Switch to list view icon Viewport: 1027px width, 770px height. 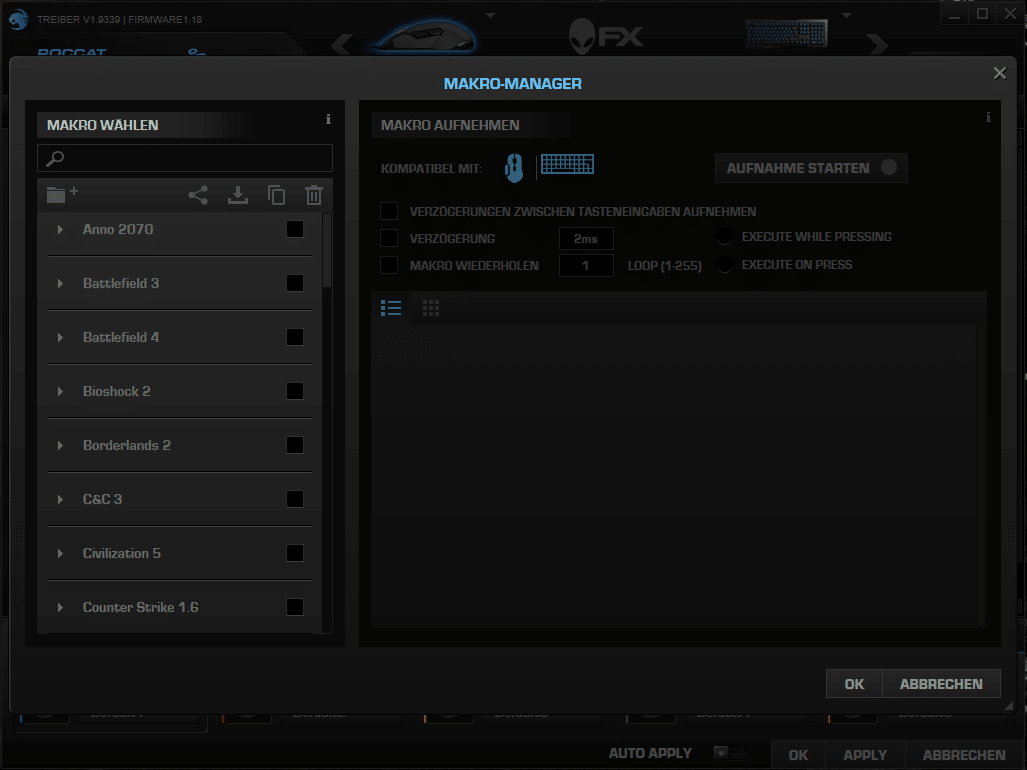click(x=391, y=308)
